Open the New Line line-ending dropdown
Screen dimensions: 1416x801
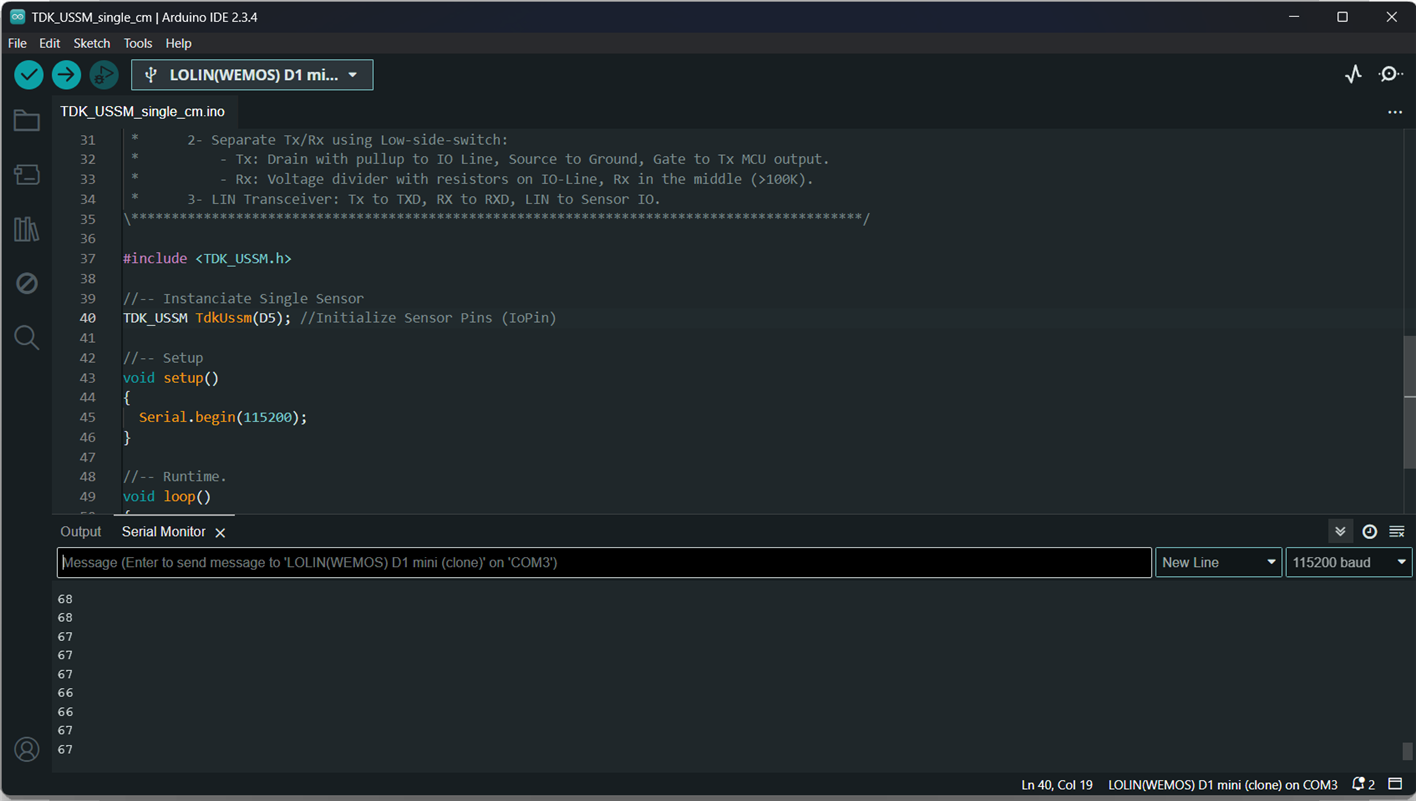pos(1218,563)
